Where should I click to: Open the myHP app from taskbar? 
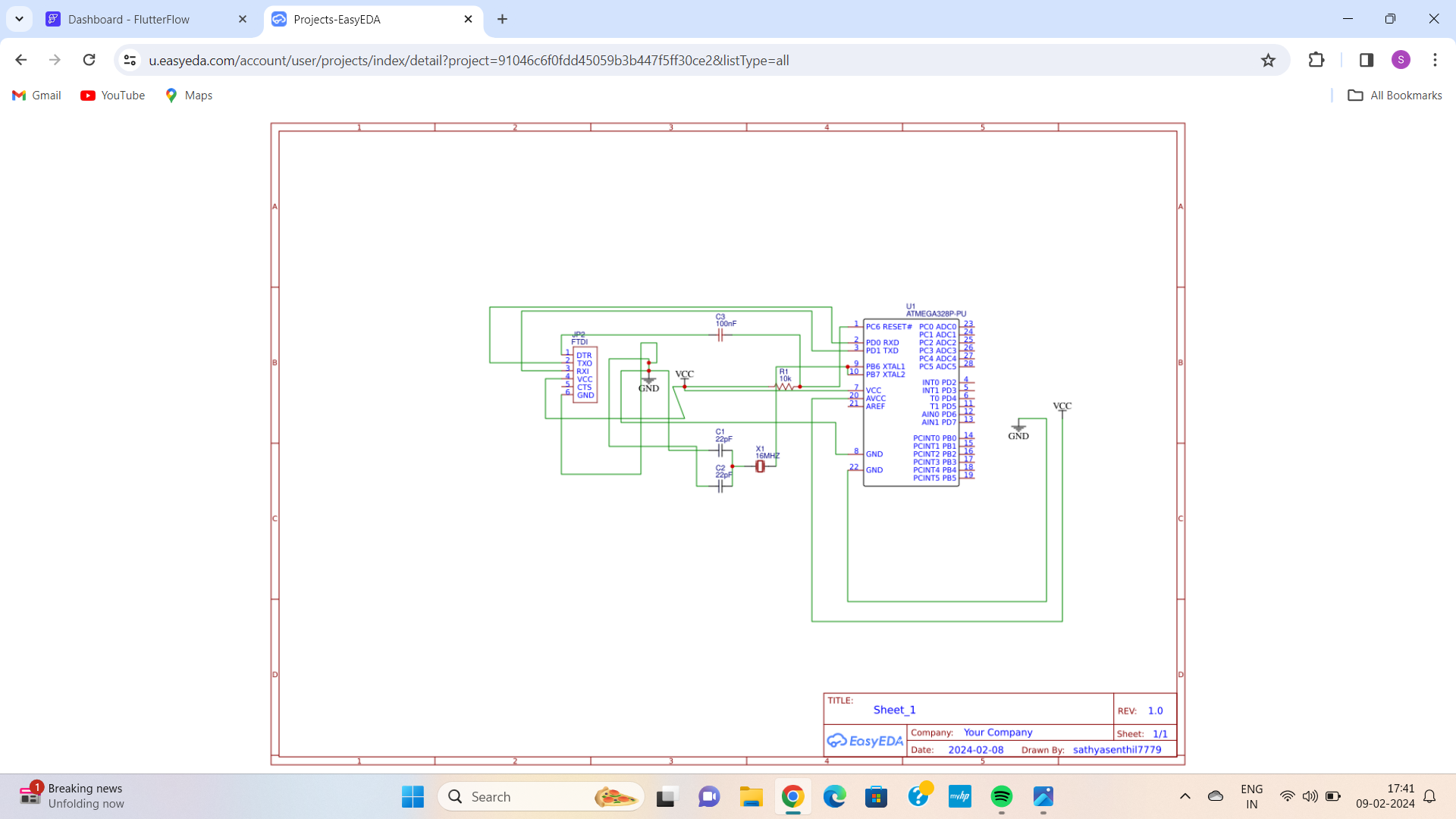pos(959,796)
